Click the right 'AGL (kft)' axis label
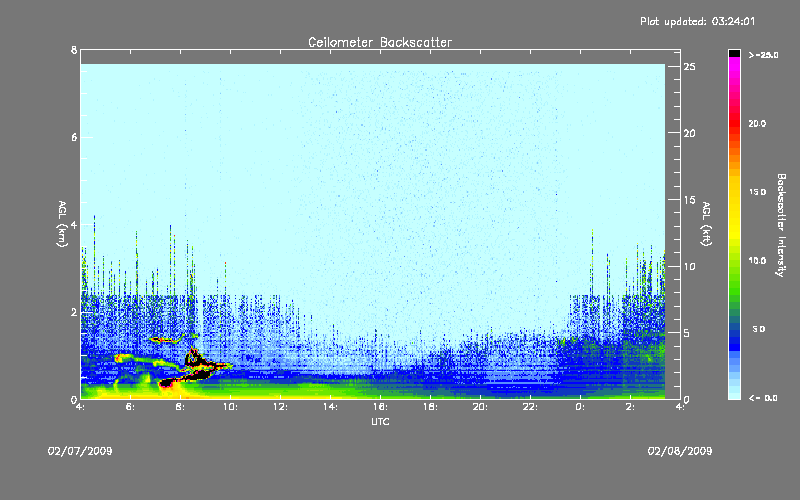 (706, 224)
